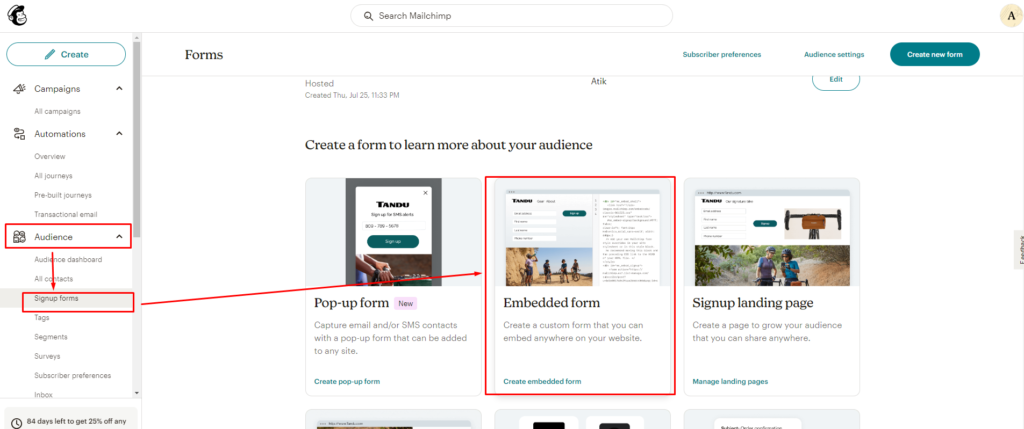Click the Embedded form title
Viewport: 1024px width, 429px height.
(x=551, y=304)
